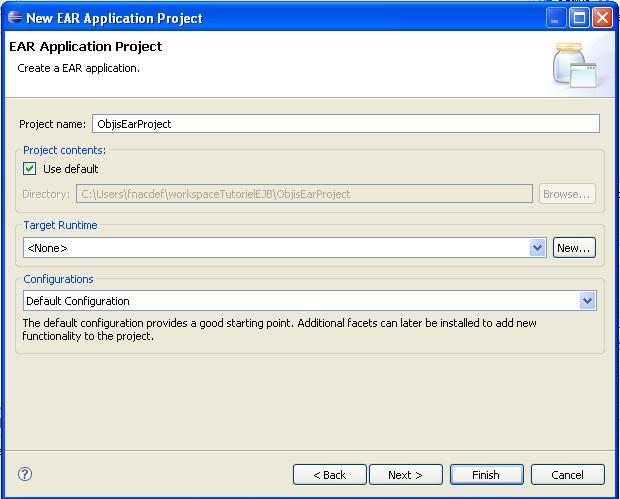Close the New EAR Application Project dialog
The image size is (620, 499).
click(602, 18)
